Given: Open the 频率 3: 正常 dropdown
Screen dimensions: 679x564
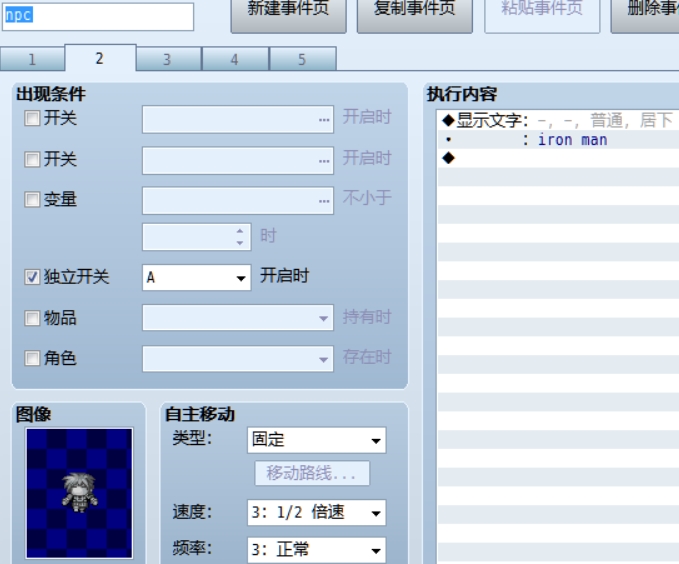Looking at the screenshot, I should click(x=317, y=550).
